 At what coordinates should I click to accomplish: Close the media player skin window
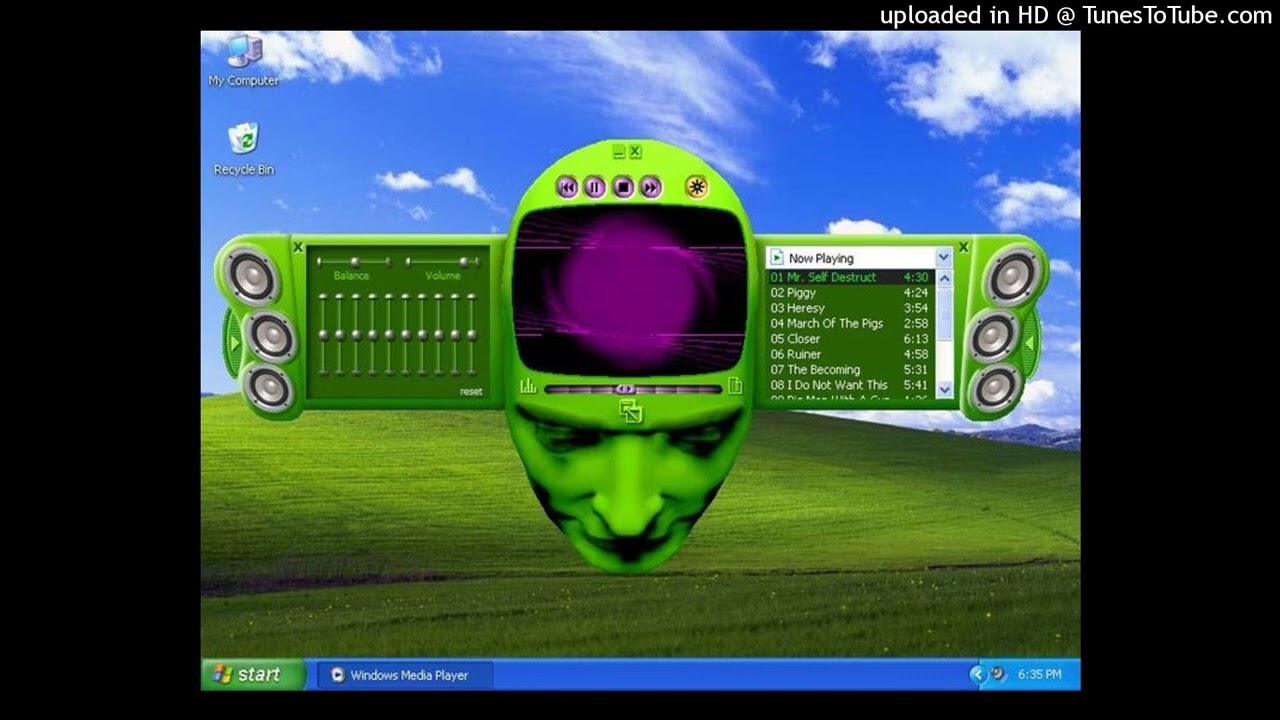pyautogui.click(x=635, y=152)
